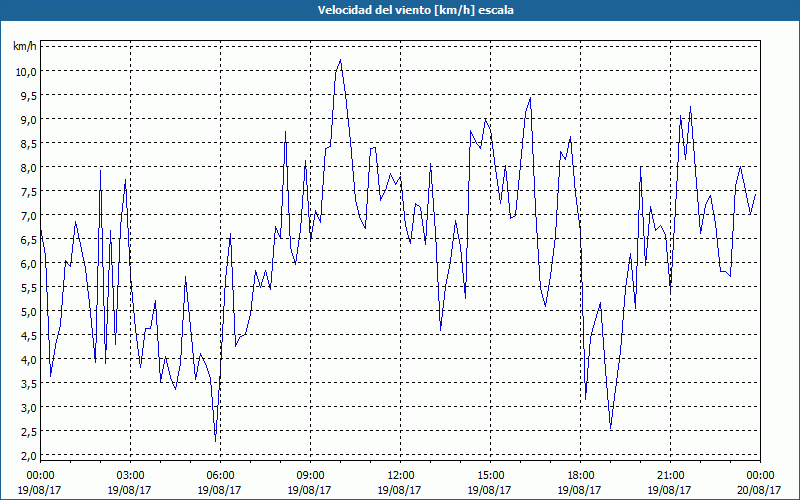Viewport: 800px width, 500px height.
Task: Click the '2,5' y-axis label
Action: tap(29, 431)
